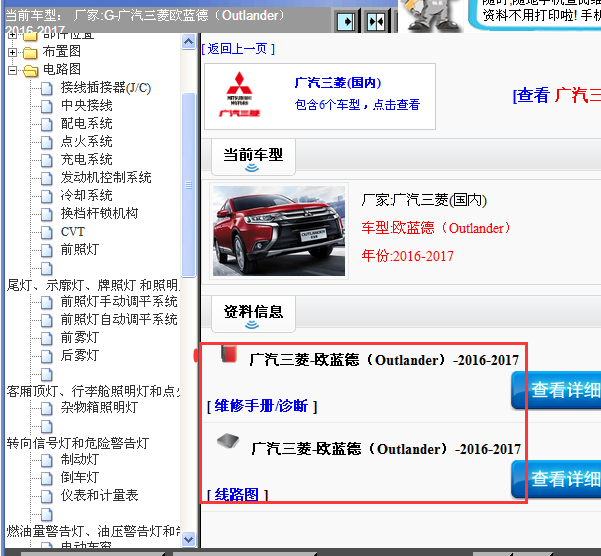
Task: Open 制动灯 entry
Action: (80, 459)
